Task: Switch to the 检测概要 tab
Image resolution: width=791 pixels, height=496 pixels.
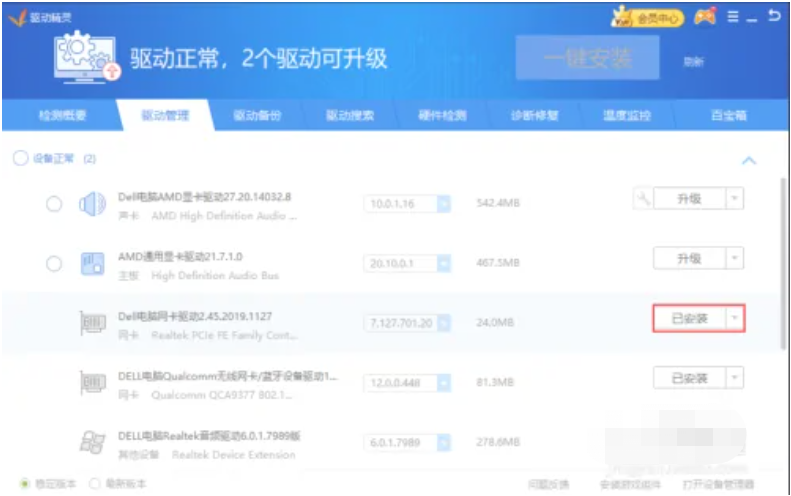Action: 63,115
